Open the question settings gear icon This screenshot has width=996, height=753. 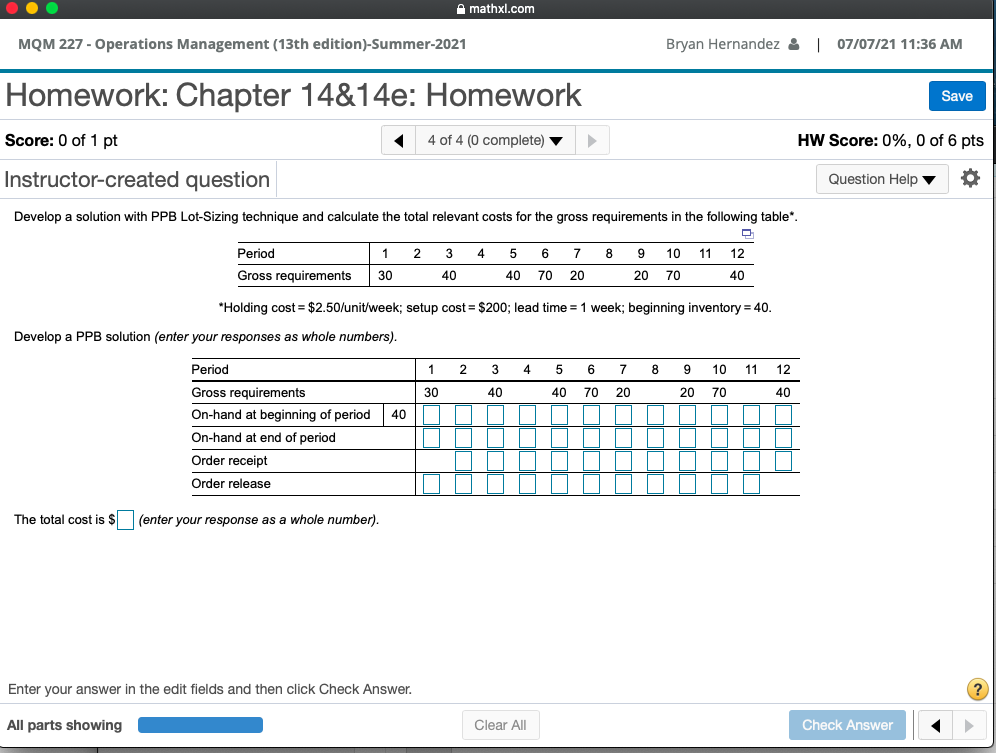(969, 177)
